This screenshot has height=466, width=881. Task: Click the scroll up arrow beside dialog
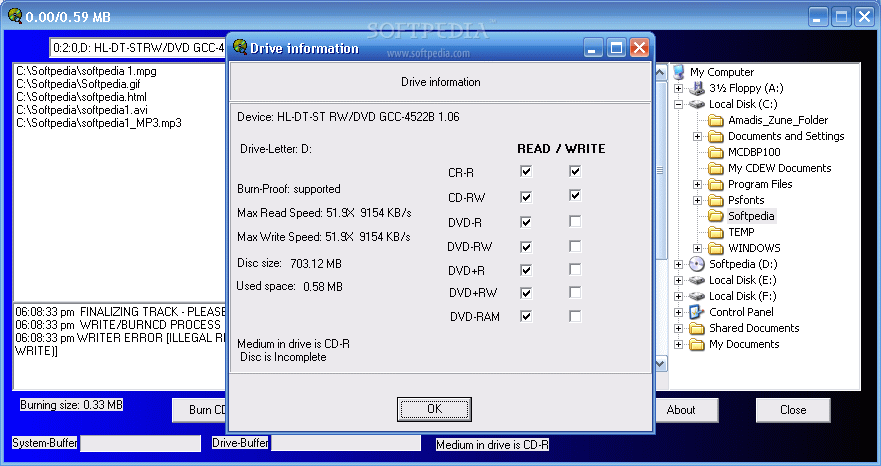(x=661, y=71)
